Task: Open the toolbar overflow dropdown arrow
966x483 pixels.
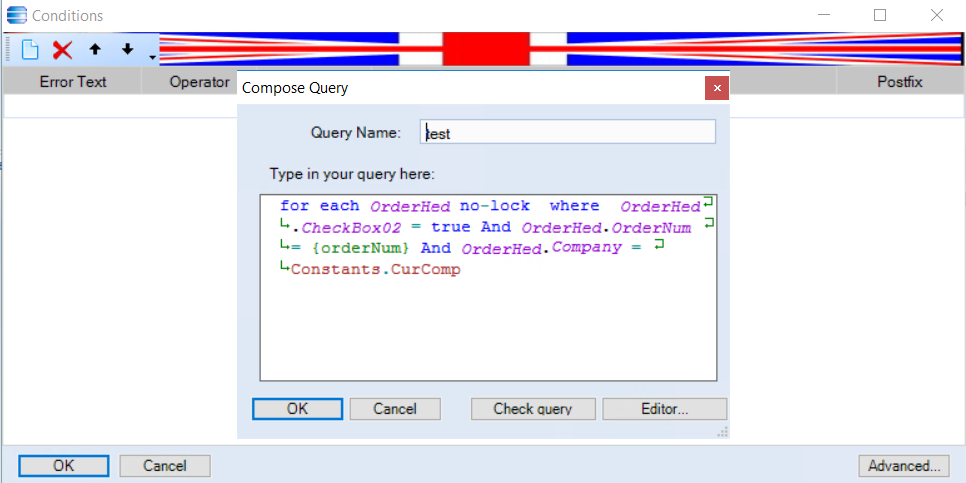Action: (152, 58)
